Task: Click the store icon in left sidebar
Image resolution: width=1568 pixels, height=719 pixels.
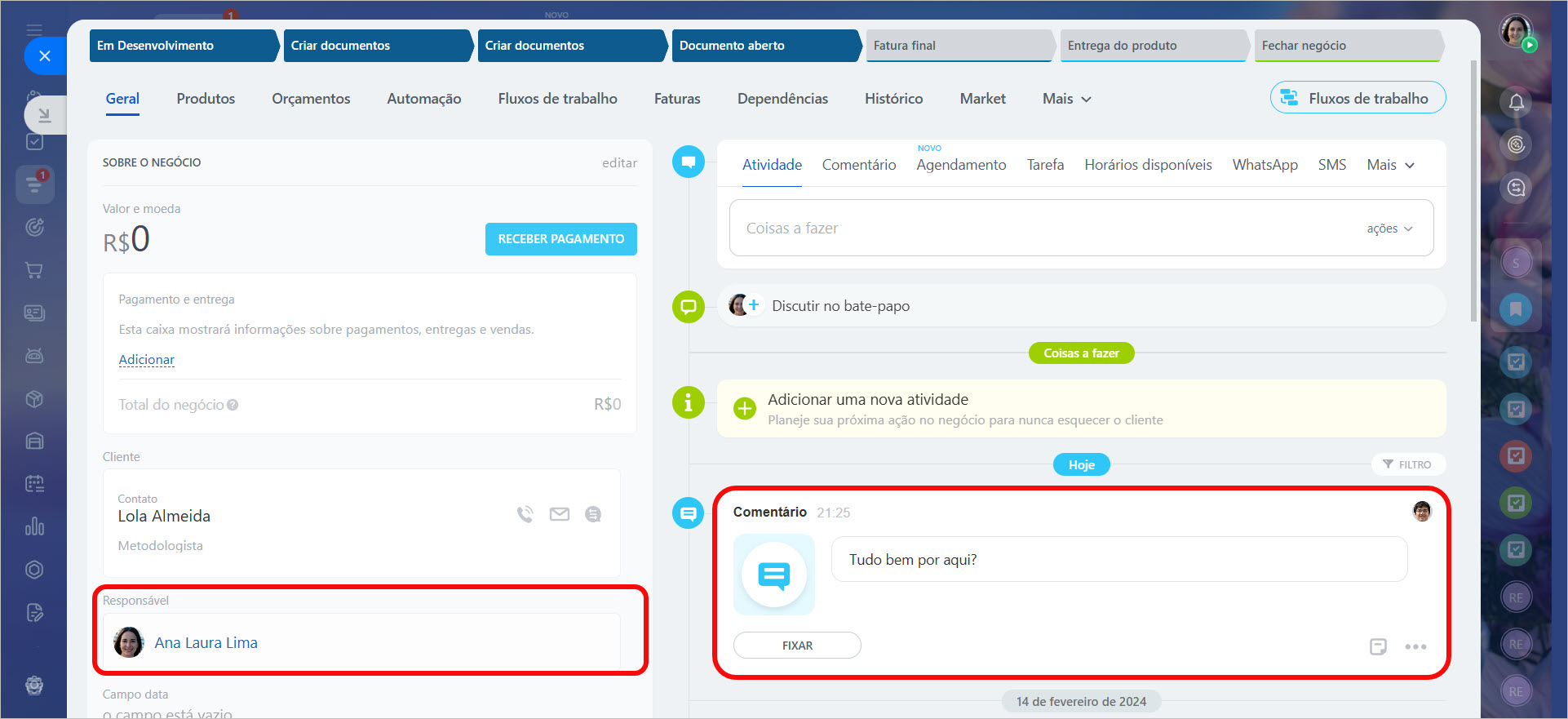Action: click(x=34, y=441)
